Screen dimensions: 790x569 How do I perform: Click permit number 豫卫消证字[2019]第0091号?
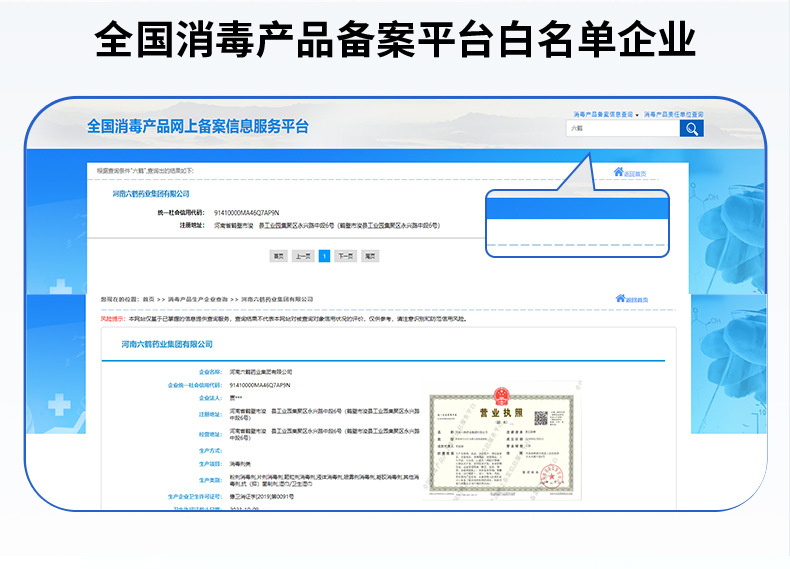pos(261,496)
